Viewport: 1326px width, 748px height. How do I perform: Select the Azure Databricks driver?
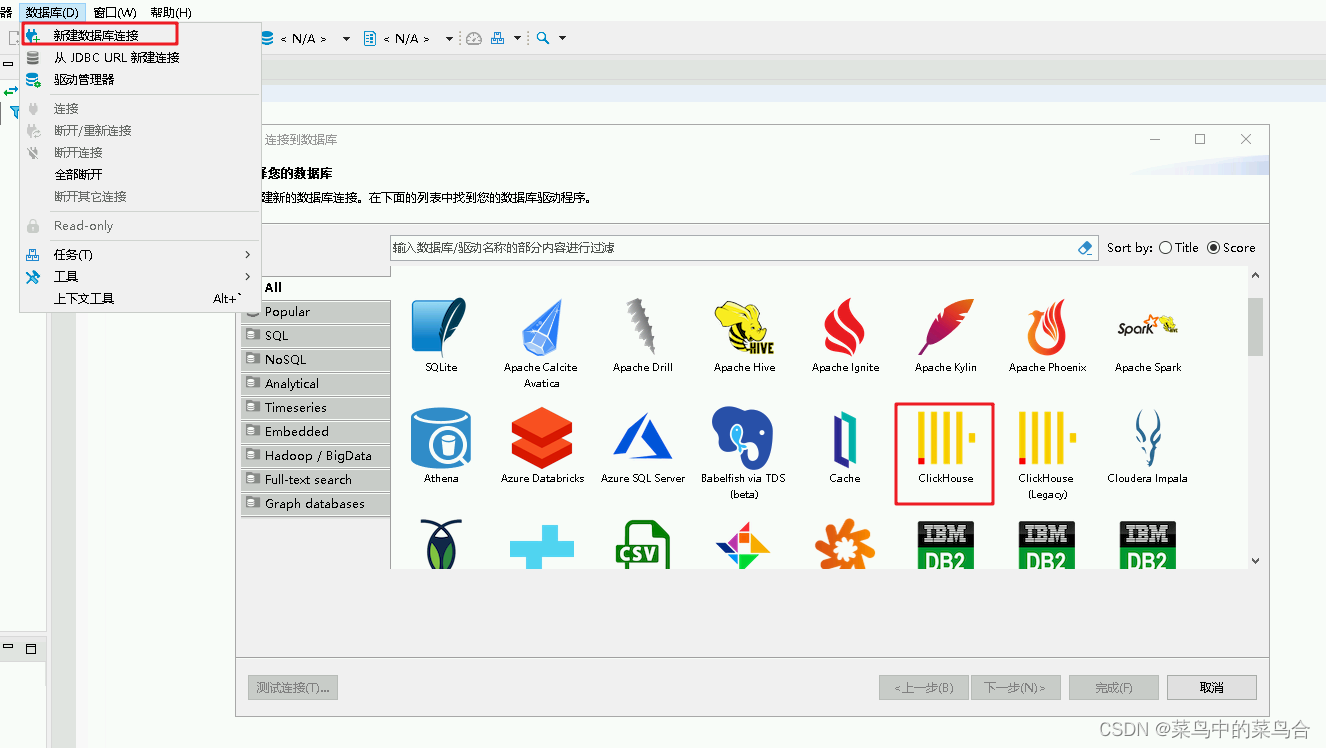point(542,446)
